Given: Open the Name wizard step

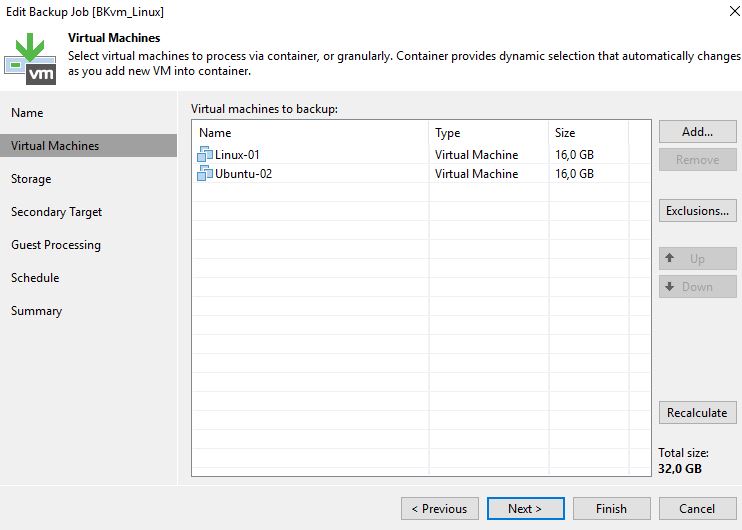Looking at the screenshot, I should (27, 113).
